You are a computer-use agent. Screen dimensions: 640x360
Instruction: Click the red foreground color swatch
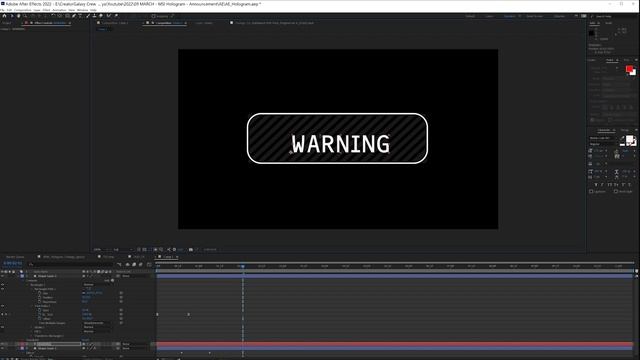coord(629,69)
